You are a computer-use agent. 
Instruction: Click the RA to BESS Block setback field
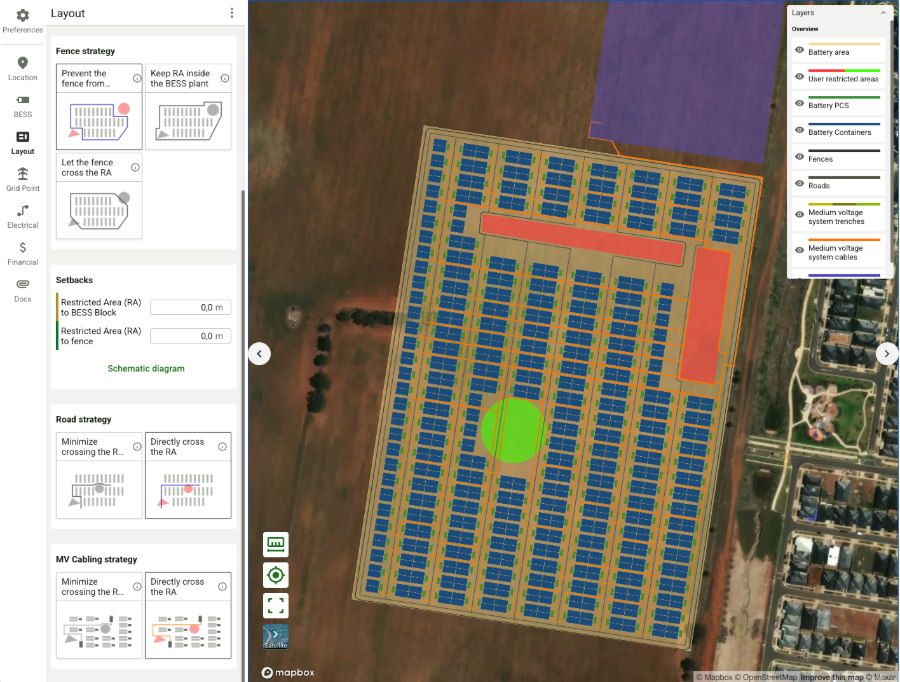[x=191, y=307]
